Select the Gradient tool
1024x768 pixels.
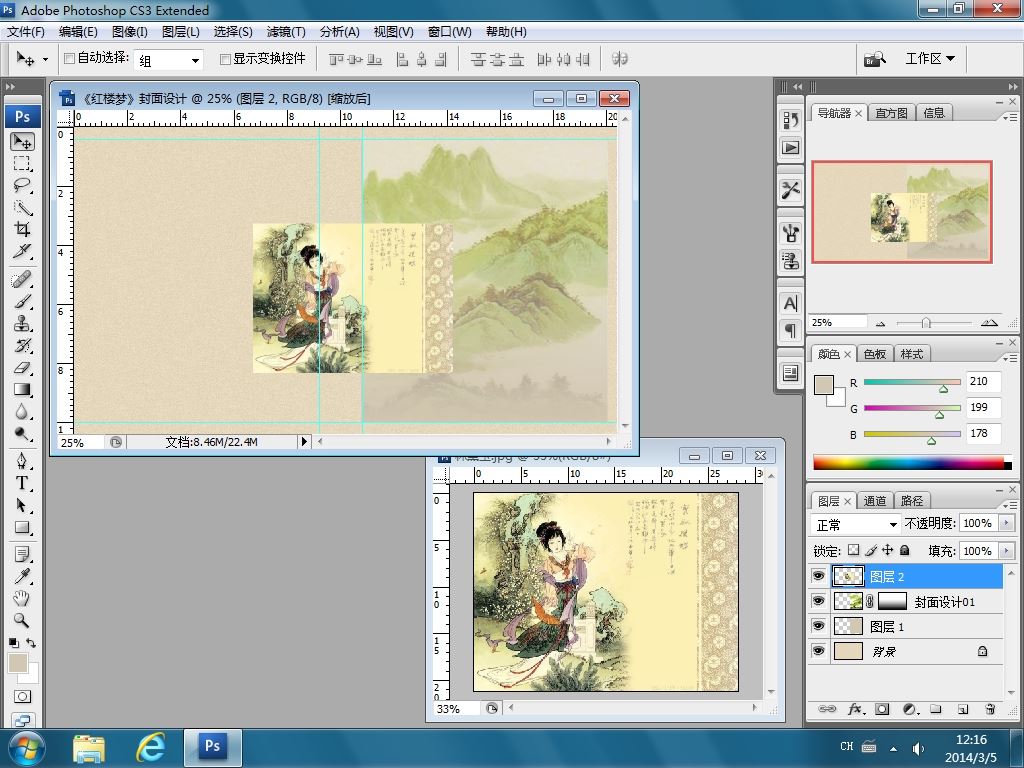pos(22,390)
